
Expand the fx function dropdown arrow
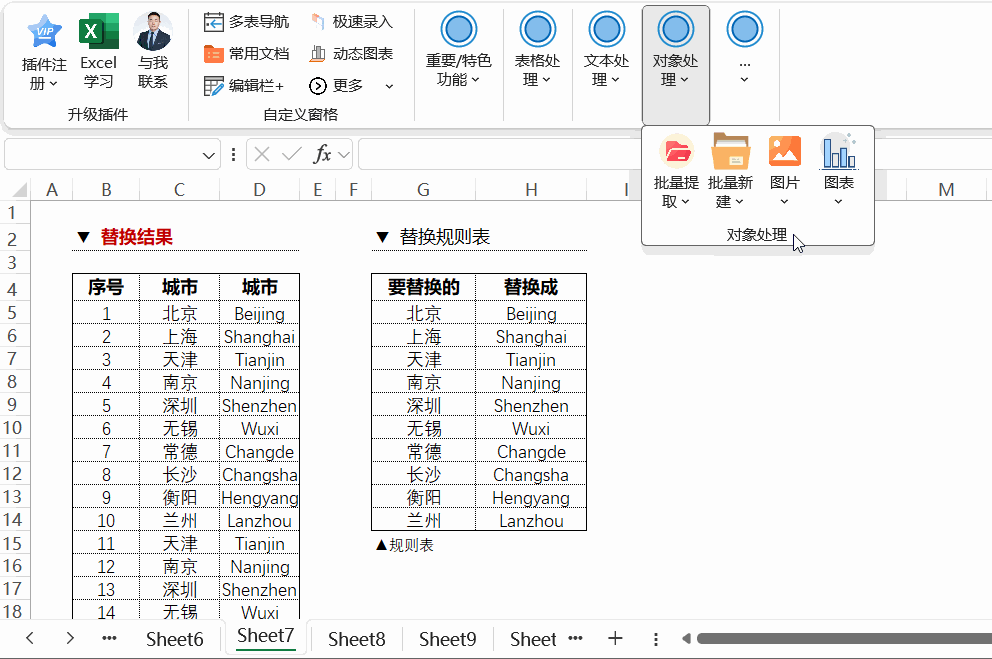(x=344, y=155)
